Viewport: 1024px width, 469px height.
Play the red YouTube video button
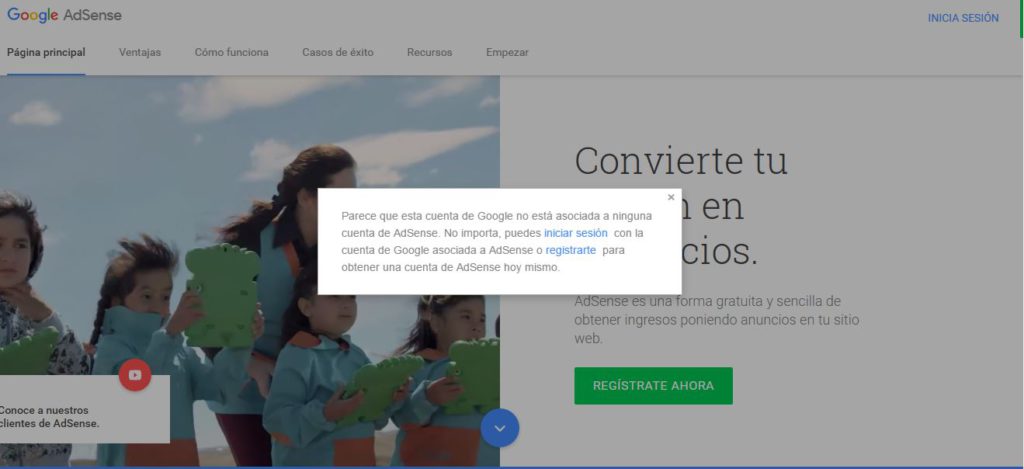[x=135, y=375]
